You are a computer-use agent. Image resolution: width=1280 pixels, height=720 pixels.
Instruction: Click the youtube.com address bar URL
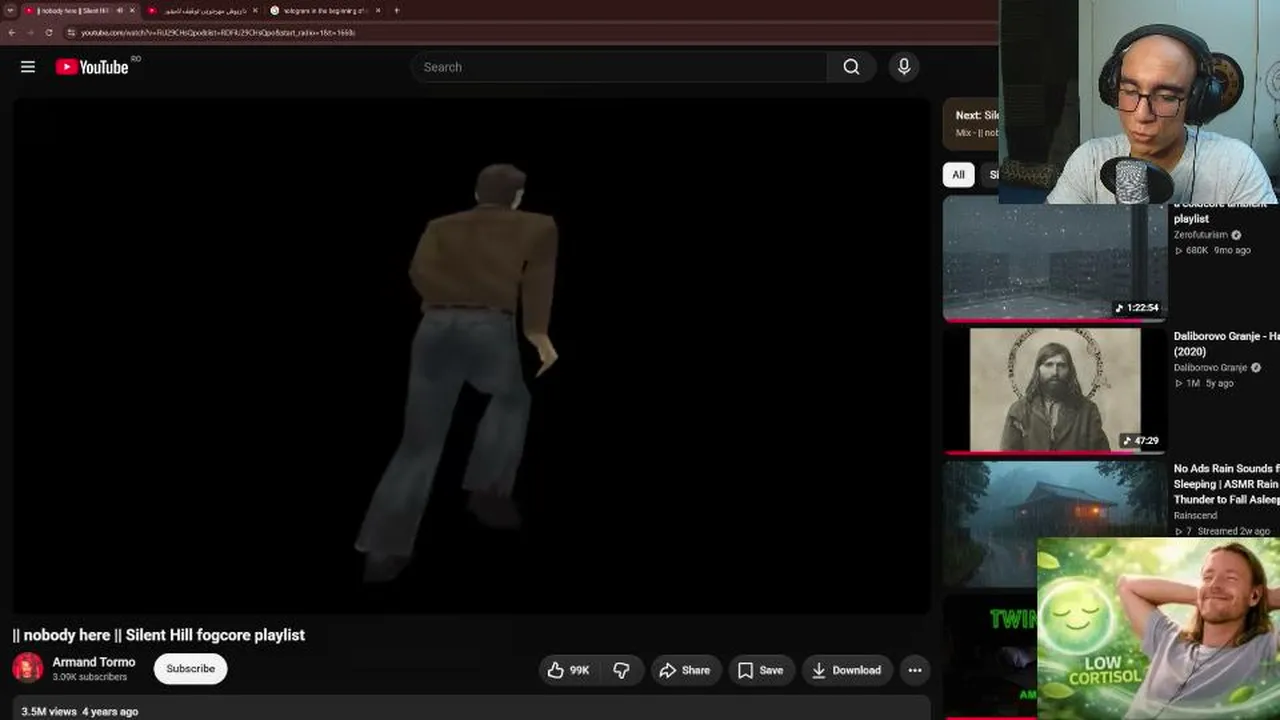coord(218,32)
